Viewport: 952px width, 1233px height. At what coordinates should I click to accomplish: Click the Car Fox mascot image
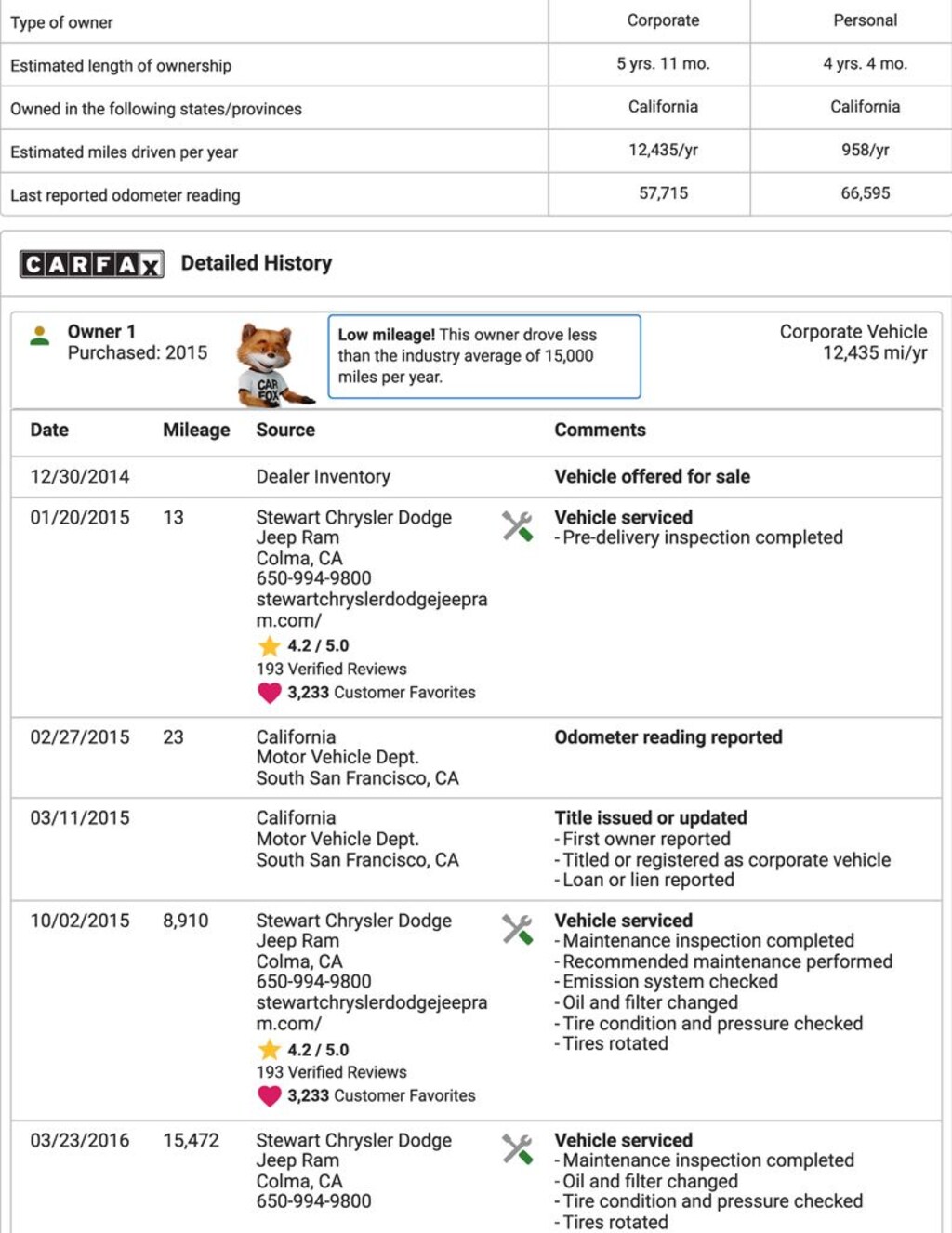[271, 365]
